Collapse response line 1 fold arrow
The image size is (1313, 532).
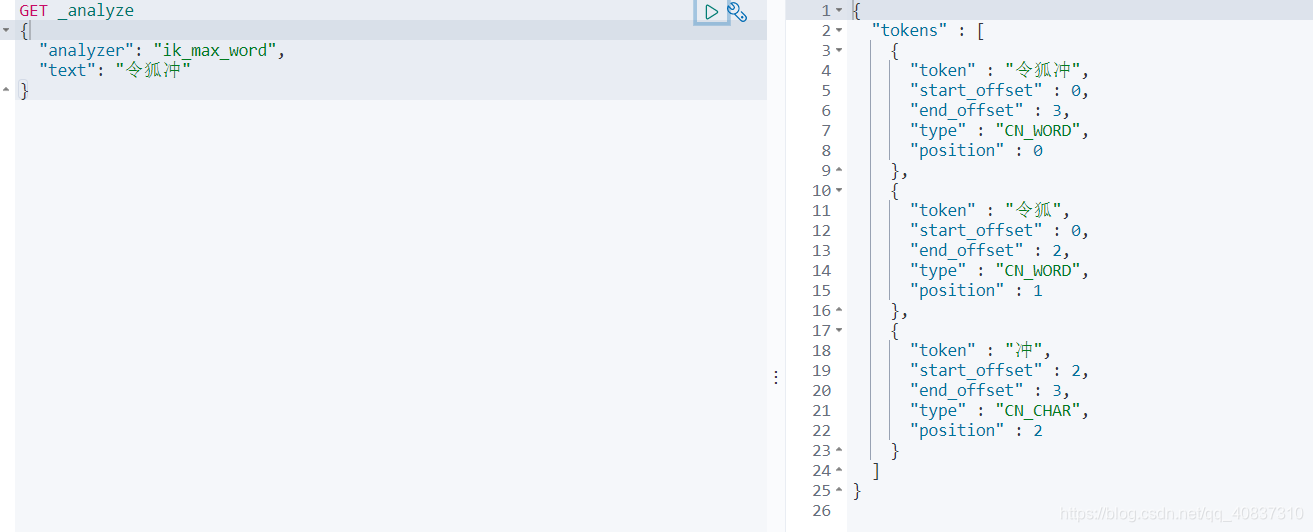click(x=839, y=11)
